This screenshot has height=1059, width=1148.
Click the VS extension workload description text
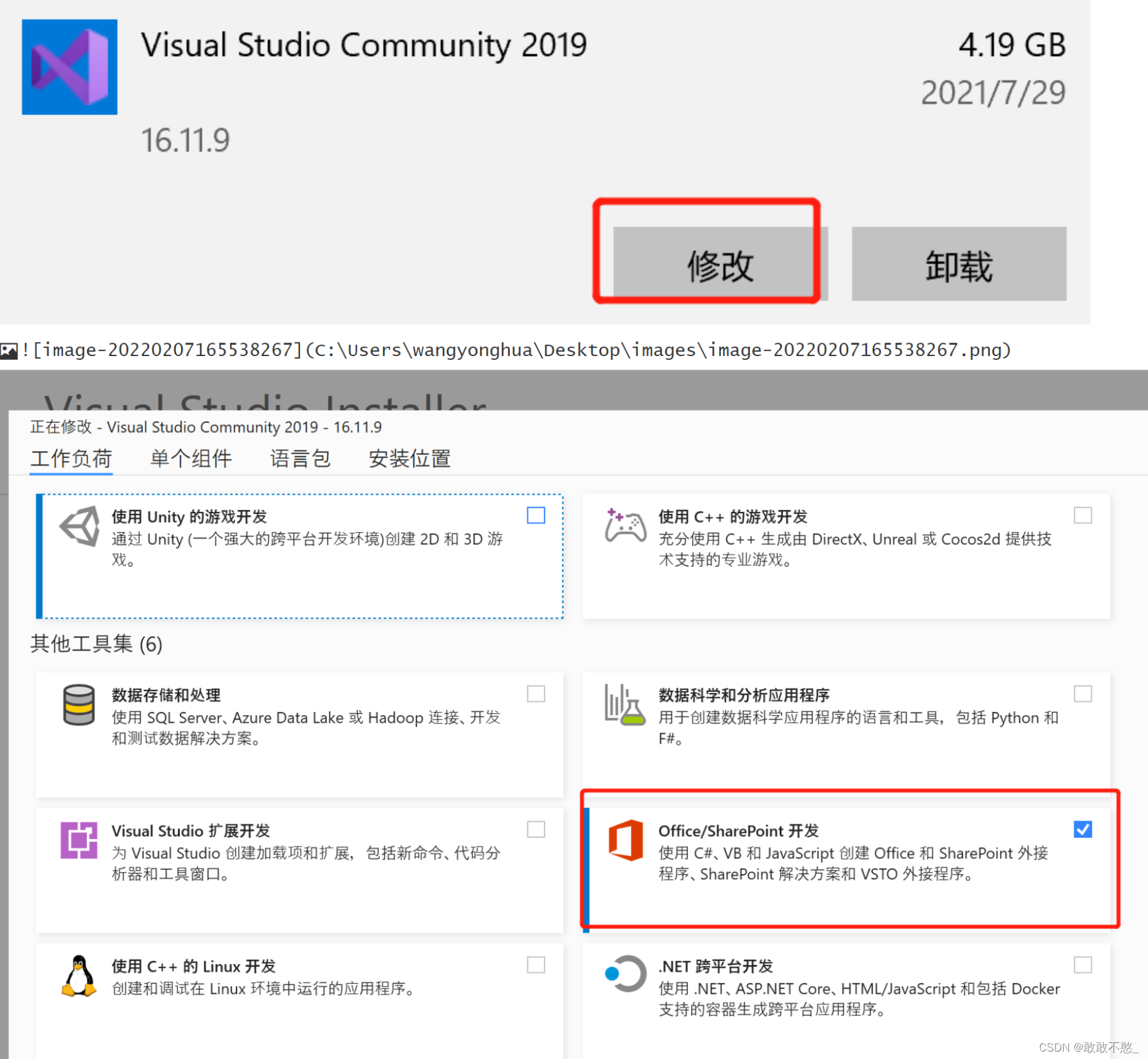[x=306, y=864]
